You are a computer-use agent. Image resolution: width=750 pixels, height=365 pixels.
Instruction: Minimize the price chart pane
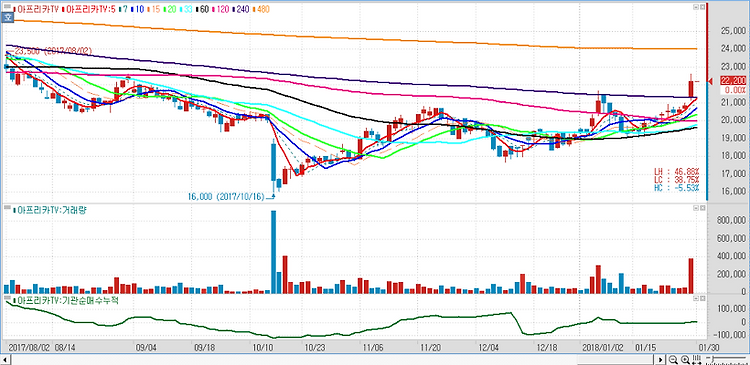(696, 7)
